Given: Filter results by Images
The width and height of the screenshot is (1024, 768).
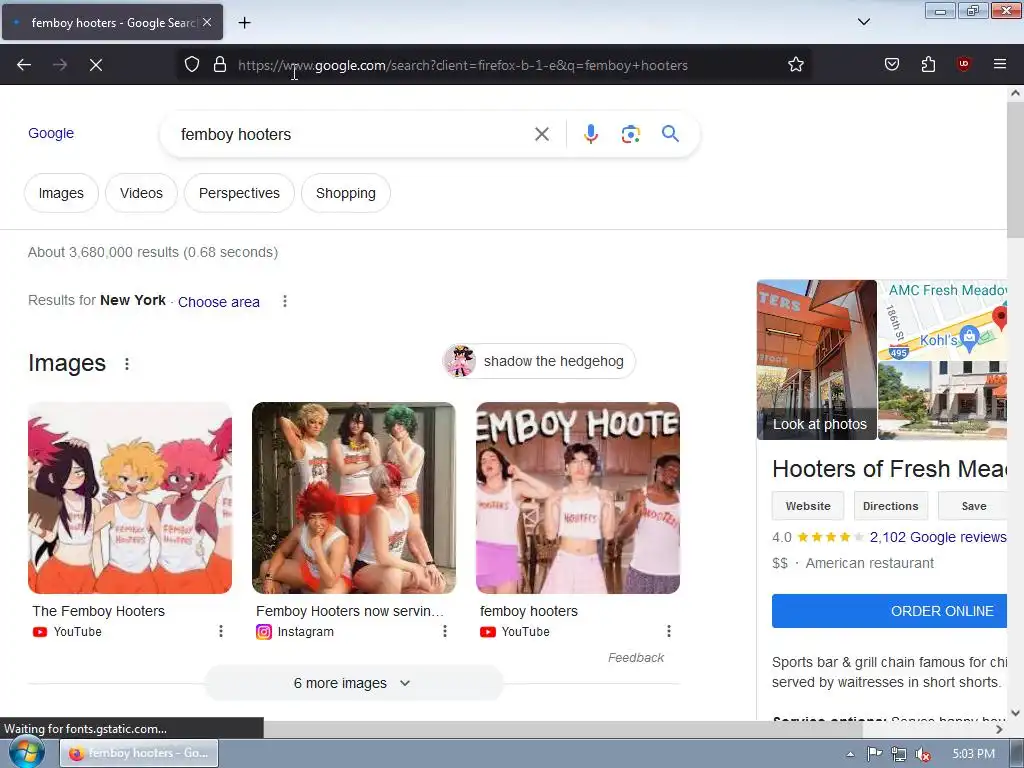Looking at the screenshot, I should tap(61, 193).
